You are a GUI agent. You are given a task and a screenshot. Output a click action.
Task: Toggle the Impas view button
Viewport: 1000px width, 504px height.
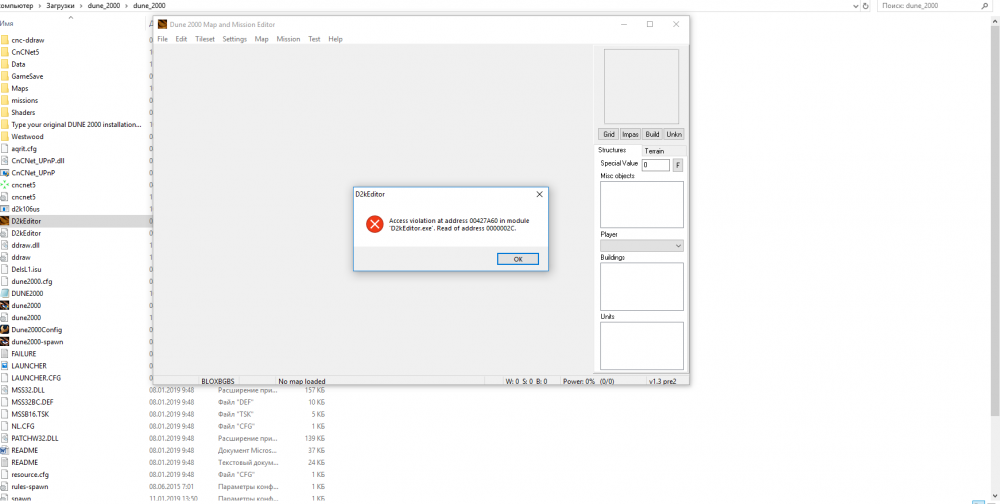[x=630, y=135]
